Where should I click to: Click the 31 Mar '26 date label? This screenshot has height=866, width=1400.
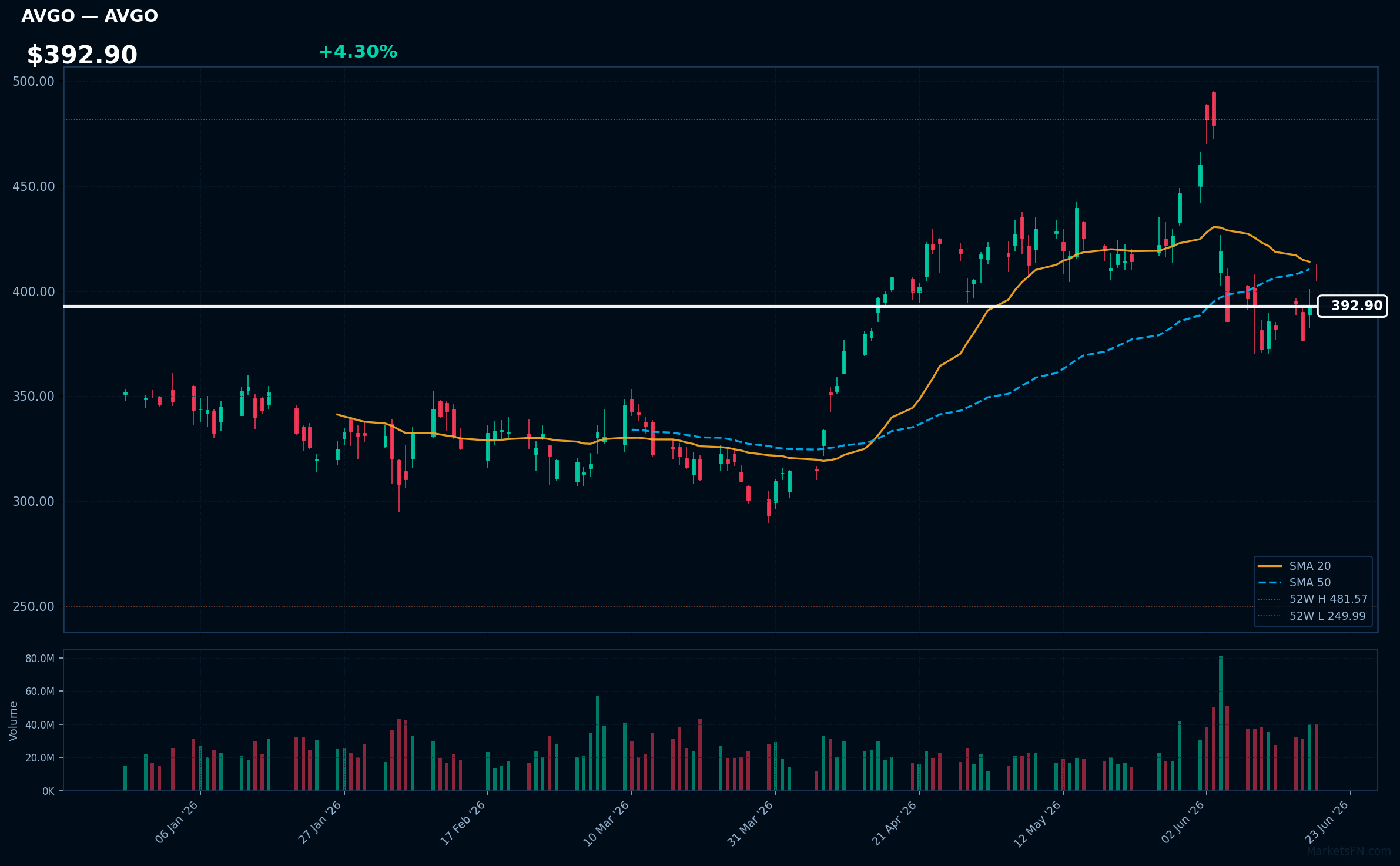[x=751, y=823]
